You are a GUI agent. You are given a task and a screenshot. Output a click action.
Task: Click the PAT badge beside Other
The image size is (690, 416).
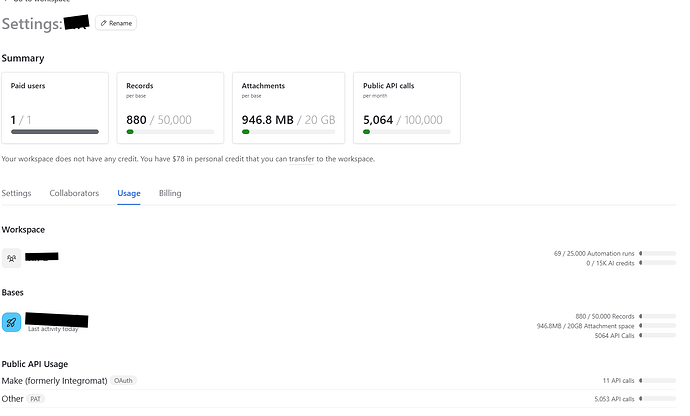[34, 399]
